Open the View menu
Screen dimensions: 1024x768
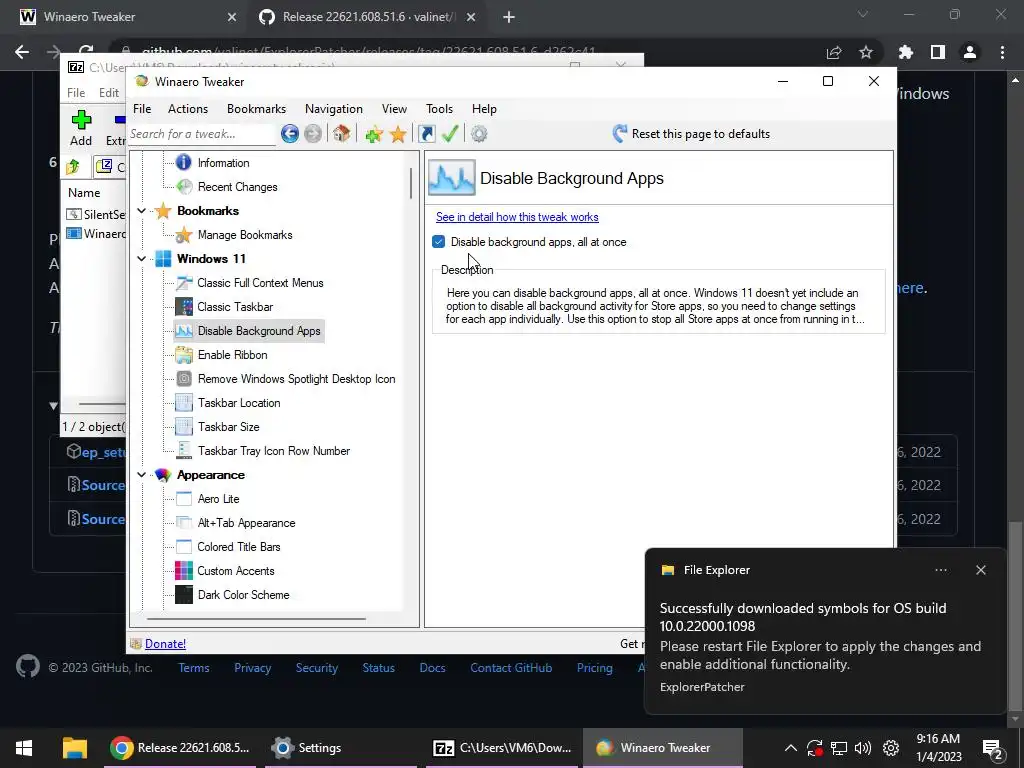coord(394,109)
